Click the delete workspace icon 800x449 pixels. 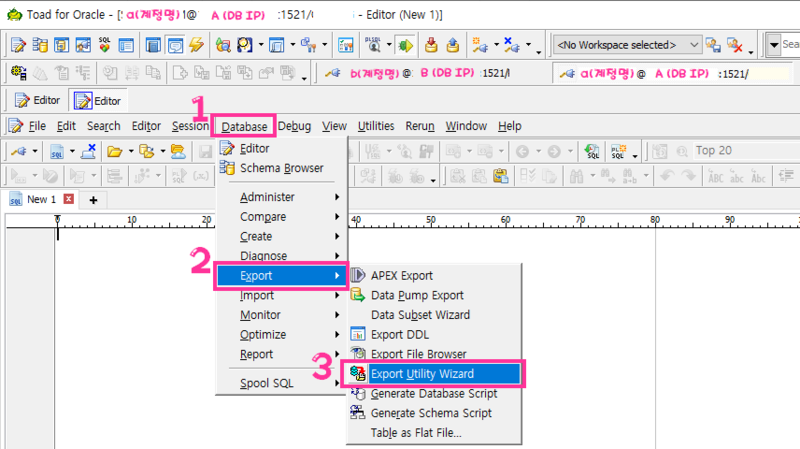click(x=735, y=45)
